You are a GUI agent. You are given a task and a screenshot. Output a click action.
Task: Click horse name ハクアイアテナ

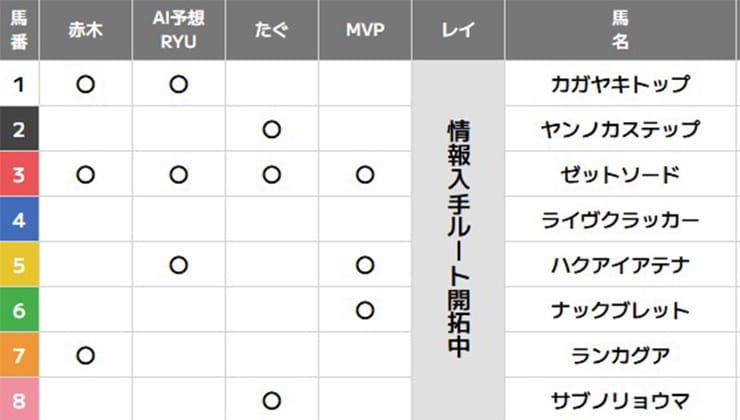click(620, 265)
